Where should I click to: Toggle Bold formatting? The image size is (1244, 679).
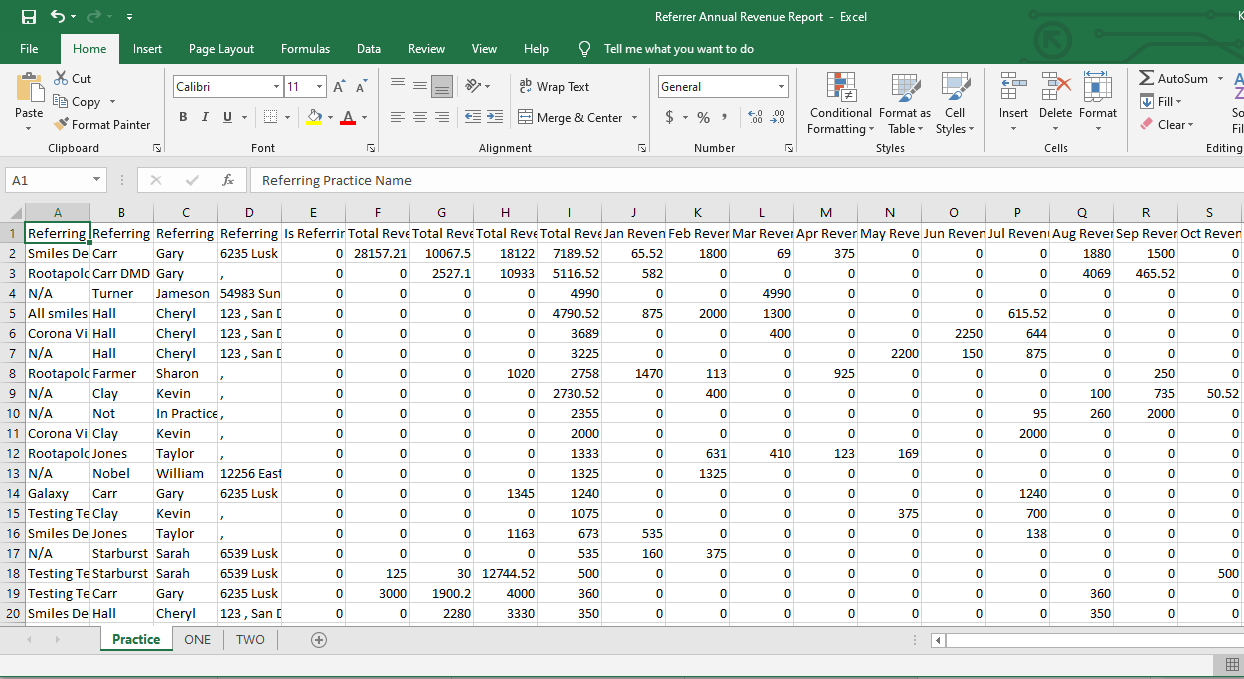[183, 117]
